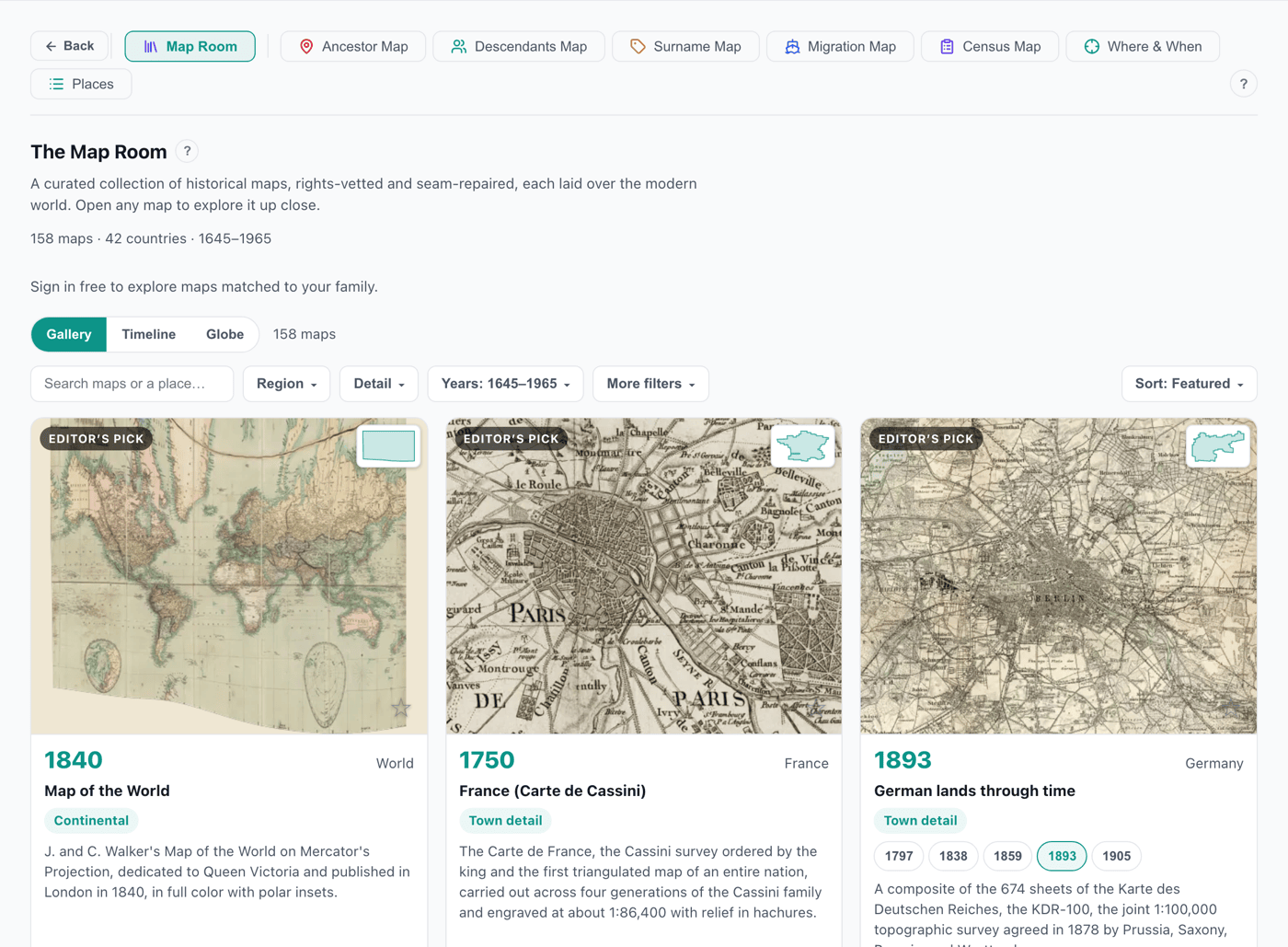
Task: Switch to the Timeline view
Action: pos(148,334)
